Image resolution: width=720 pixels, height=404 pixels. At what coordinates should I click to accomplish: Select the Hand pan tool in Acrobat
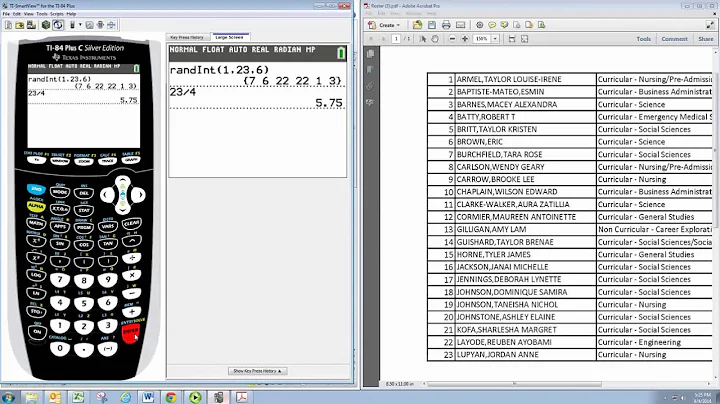point(434,39)
